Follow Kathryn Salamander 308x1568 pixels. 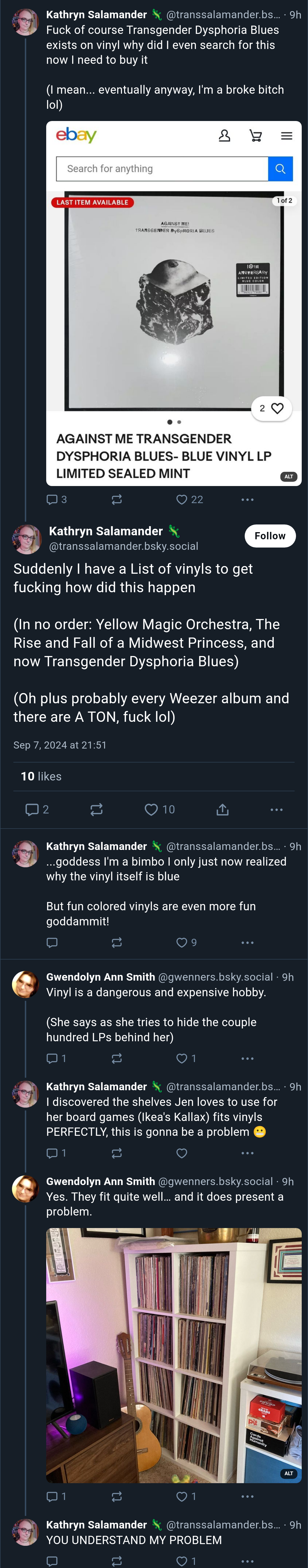(270, 536)
